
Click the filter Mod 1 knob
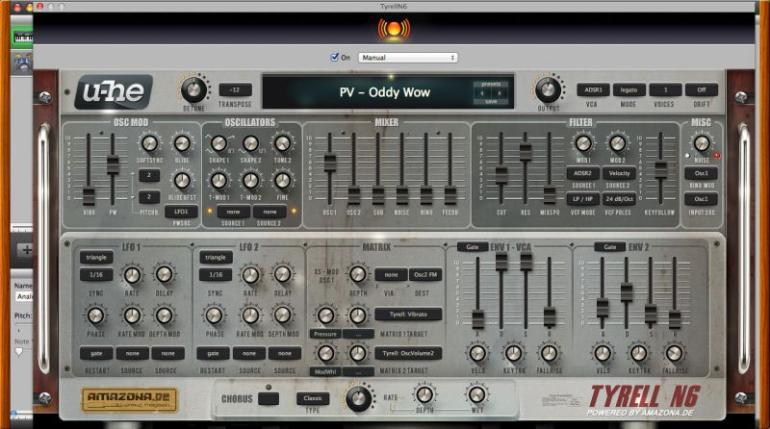583,143
